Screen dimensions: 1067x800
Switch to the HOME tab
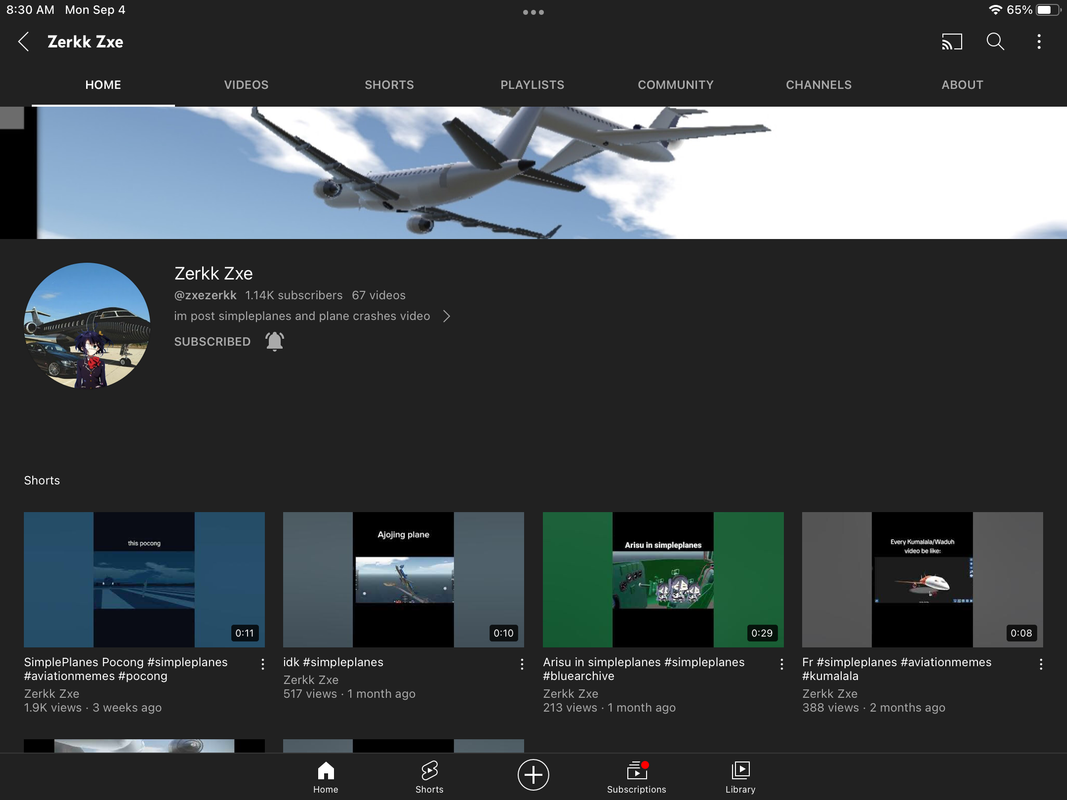pyautogui.click(x=103, y=85)
